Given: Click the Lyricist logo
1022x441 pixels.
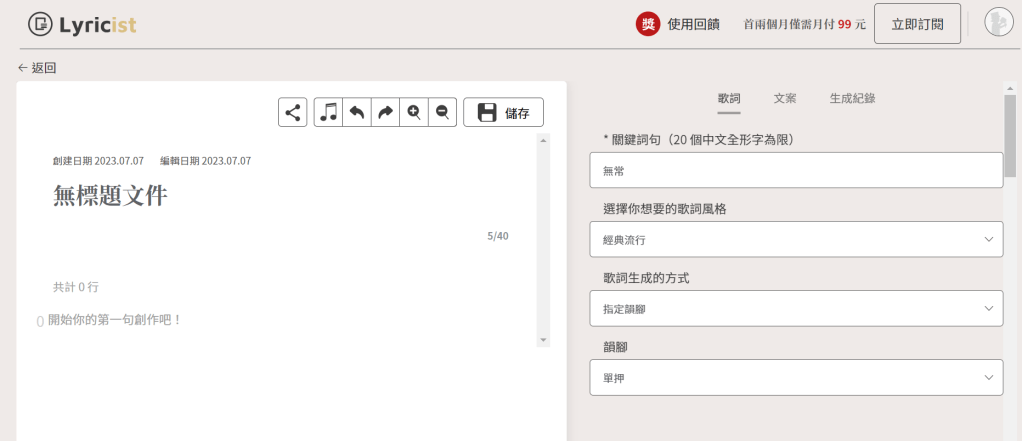Looking at the screenshot, I should point(83,24).
